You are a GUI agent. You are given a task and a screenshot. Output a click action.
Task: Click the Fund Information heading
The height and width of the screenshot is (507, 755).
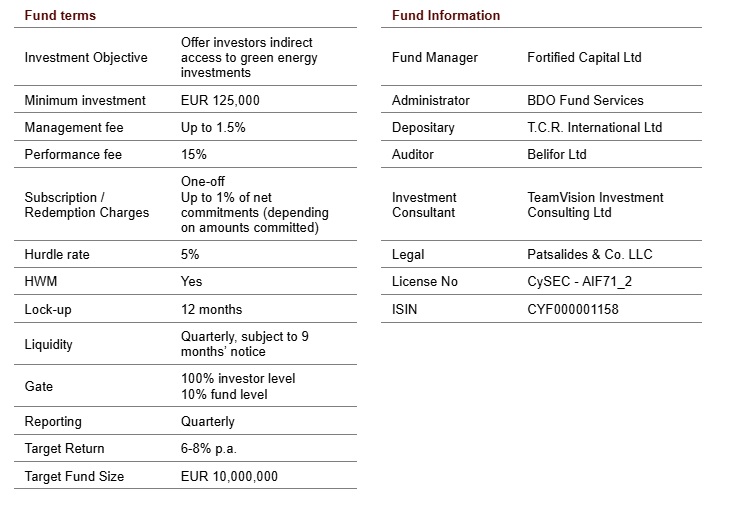pos(446,16)
